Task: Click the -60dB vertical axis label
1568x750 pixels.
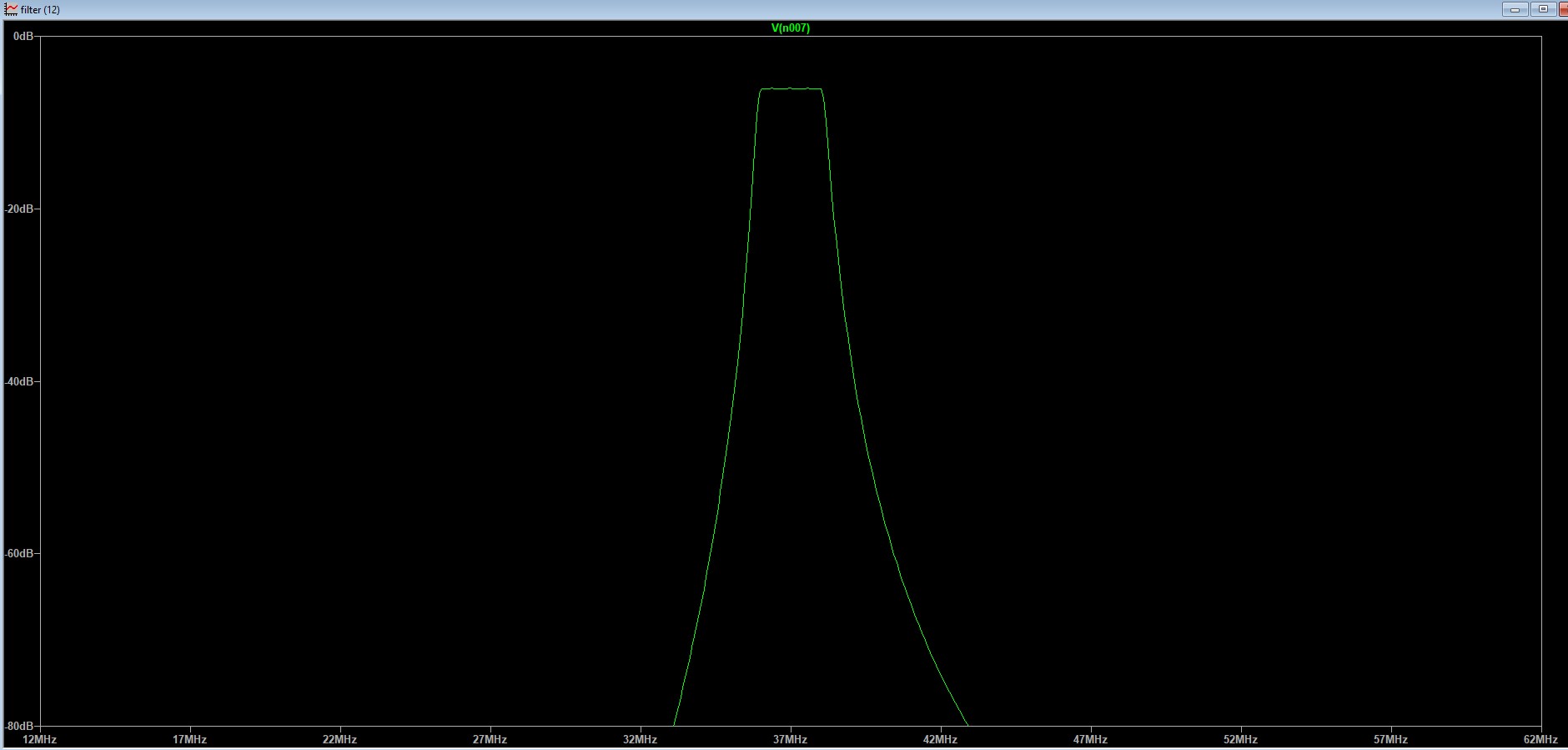Action: (x=19, y=554)
